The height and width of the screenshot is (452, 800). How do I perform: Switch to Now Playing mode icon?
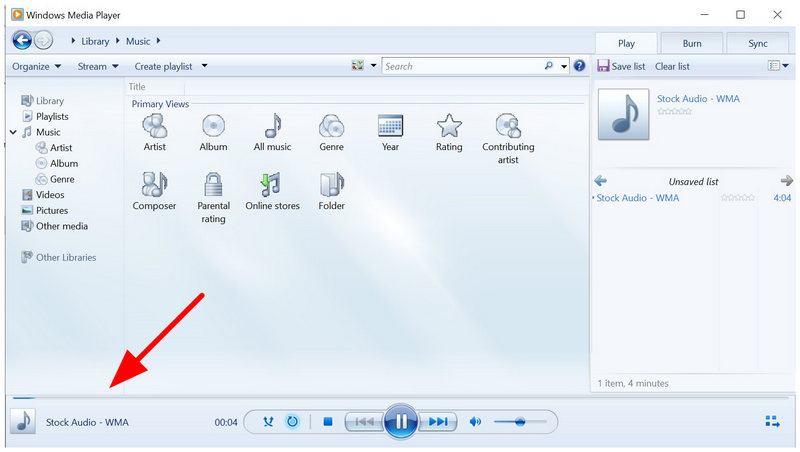tap(772, 421)
